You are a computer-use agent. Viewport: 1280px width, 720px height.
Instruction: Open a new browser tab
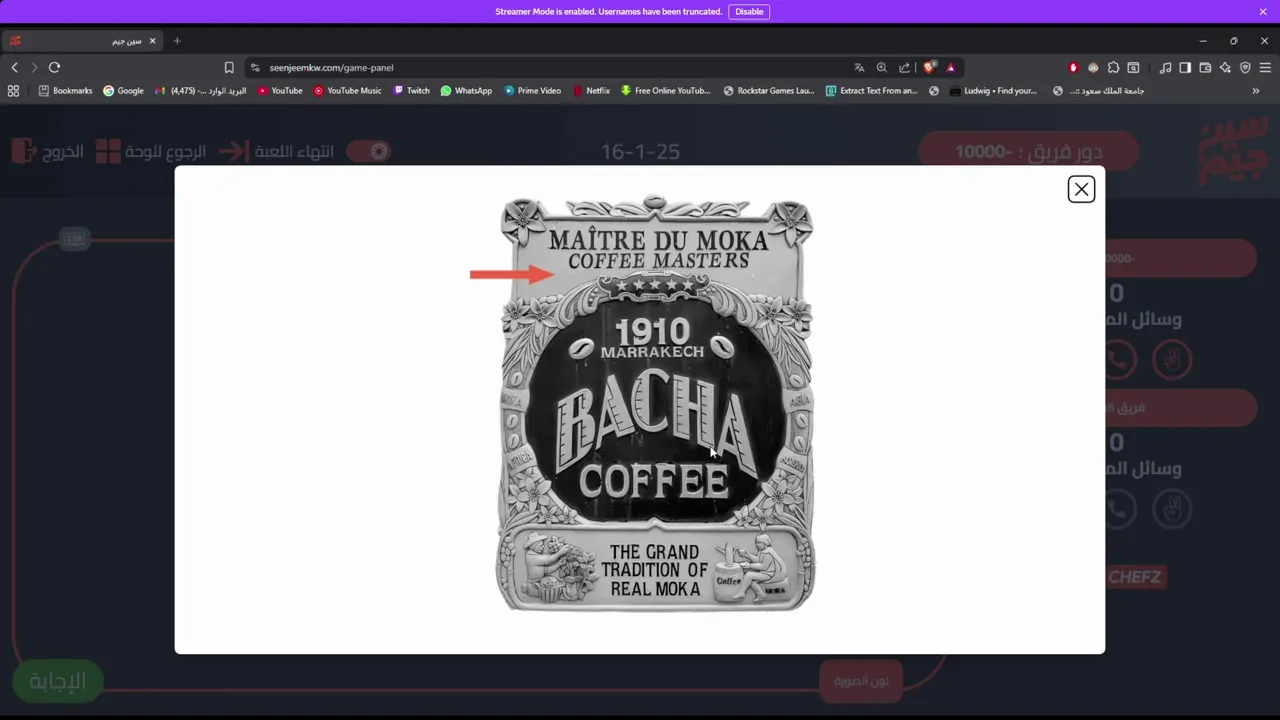tap(177, 41)
